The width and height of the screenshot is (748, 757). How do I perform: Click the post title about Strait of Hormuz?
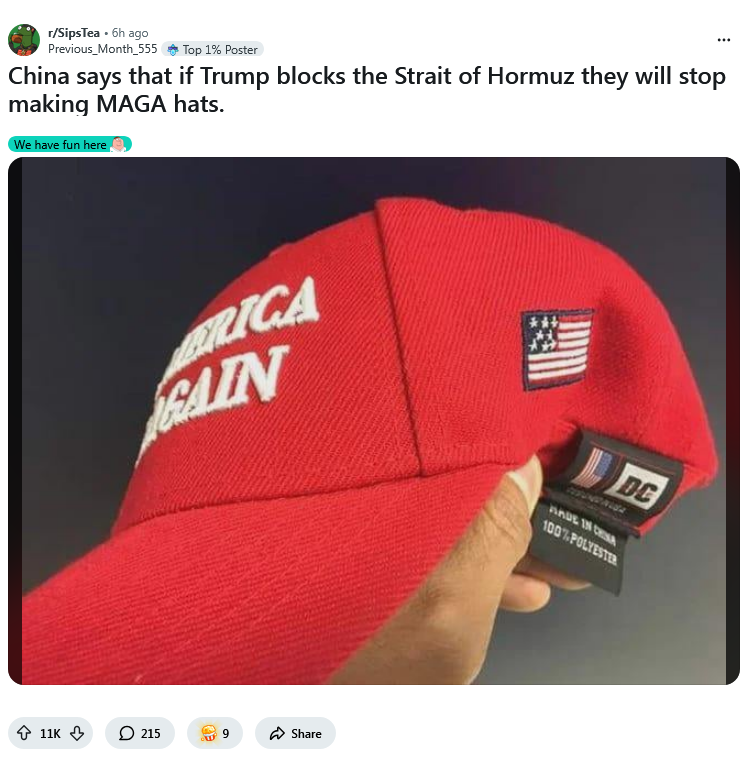(x=367, y=90)
